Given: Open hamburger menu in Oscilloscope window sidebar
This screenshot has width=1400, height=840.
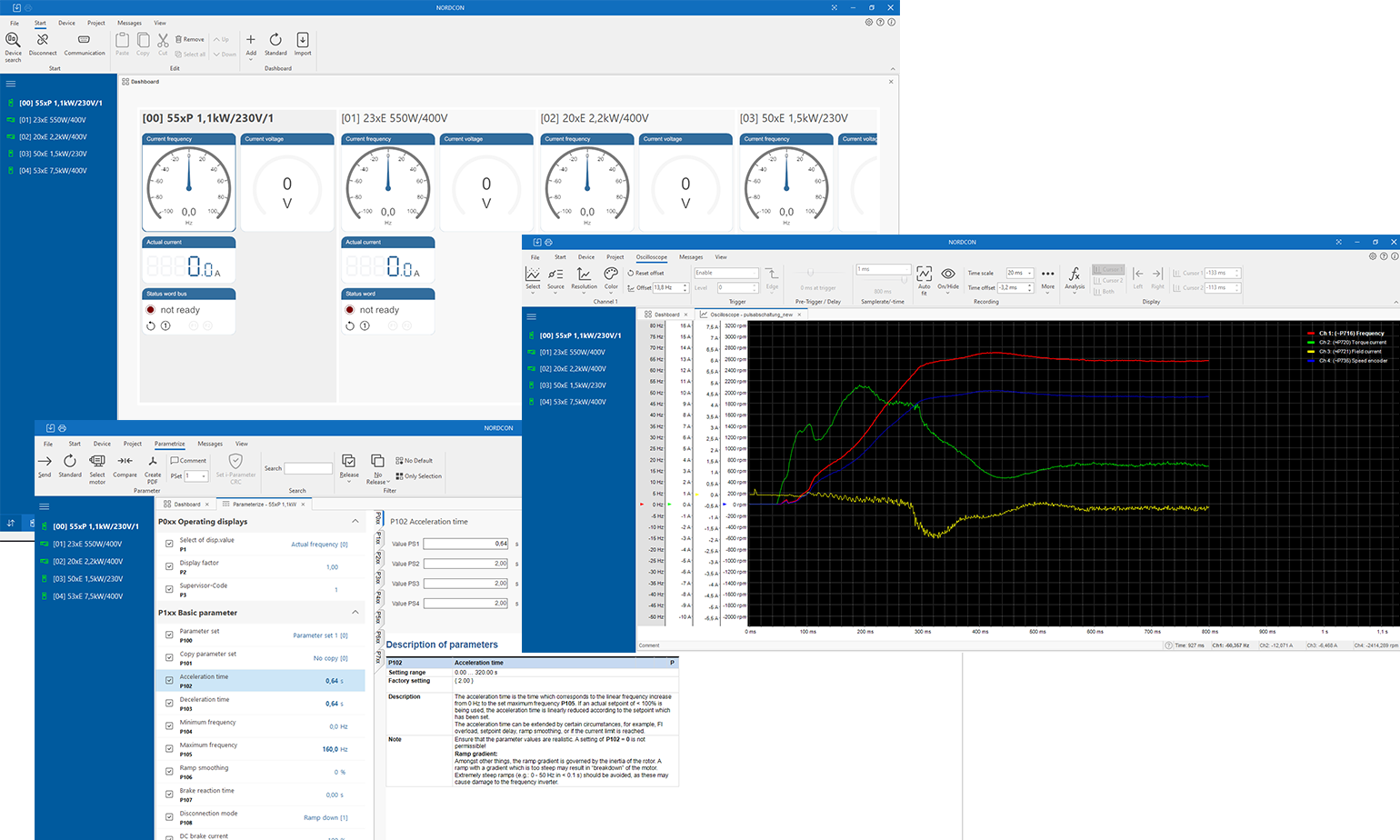Looking at the screenshot, I should click(532, 316).
